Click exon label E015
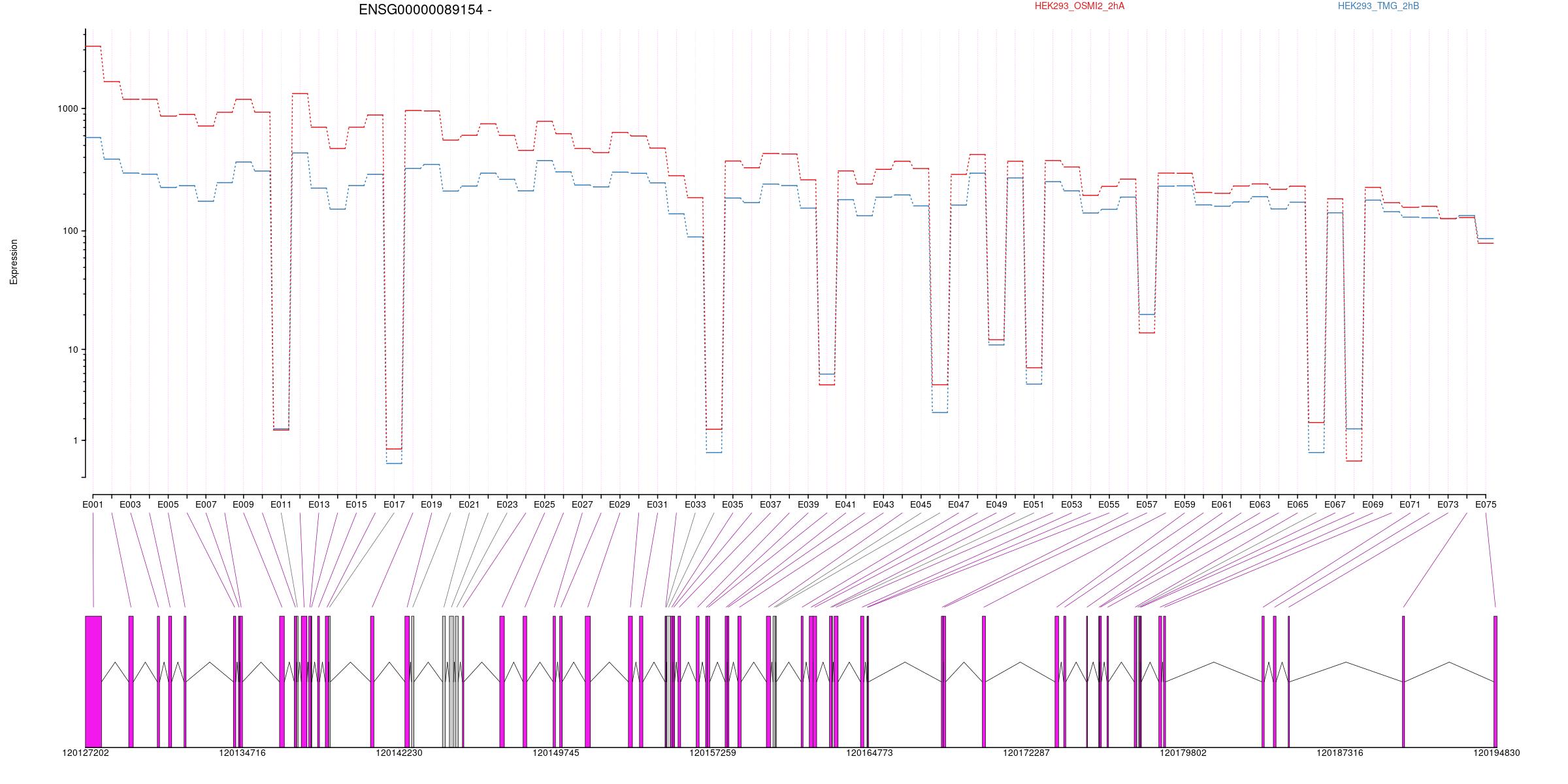The image size is (1568, 784). [x=356, y=504]
